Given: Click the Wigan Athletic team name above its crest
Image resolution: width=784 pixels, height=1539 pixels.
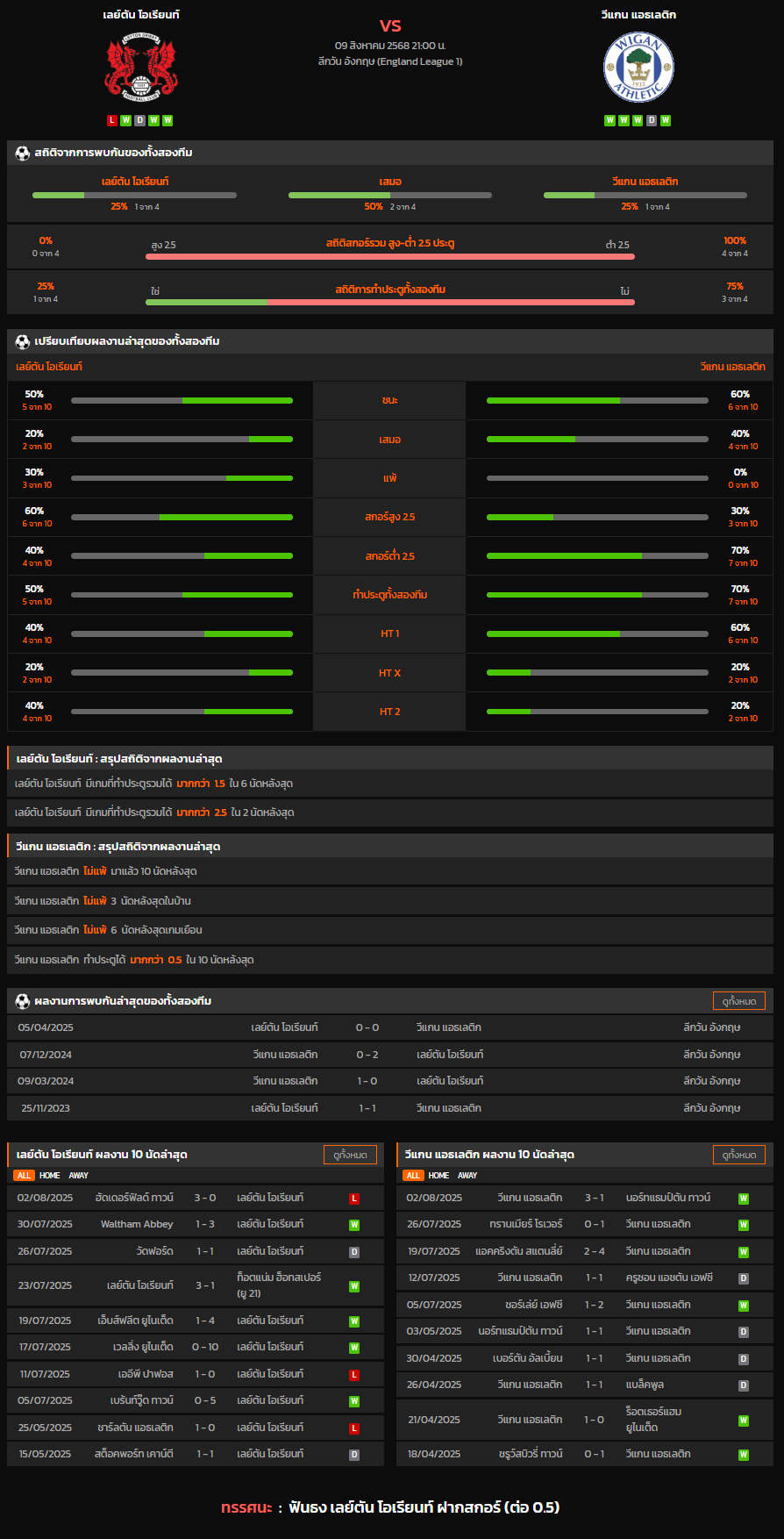Looking at the screenshot, I should coord(638,15).
